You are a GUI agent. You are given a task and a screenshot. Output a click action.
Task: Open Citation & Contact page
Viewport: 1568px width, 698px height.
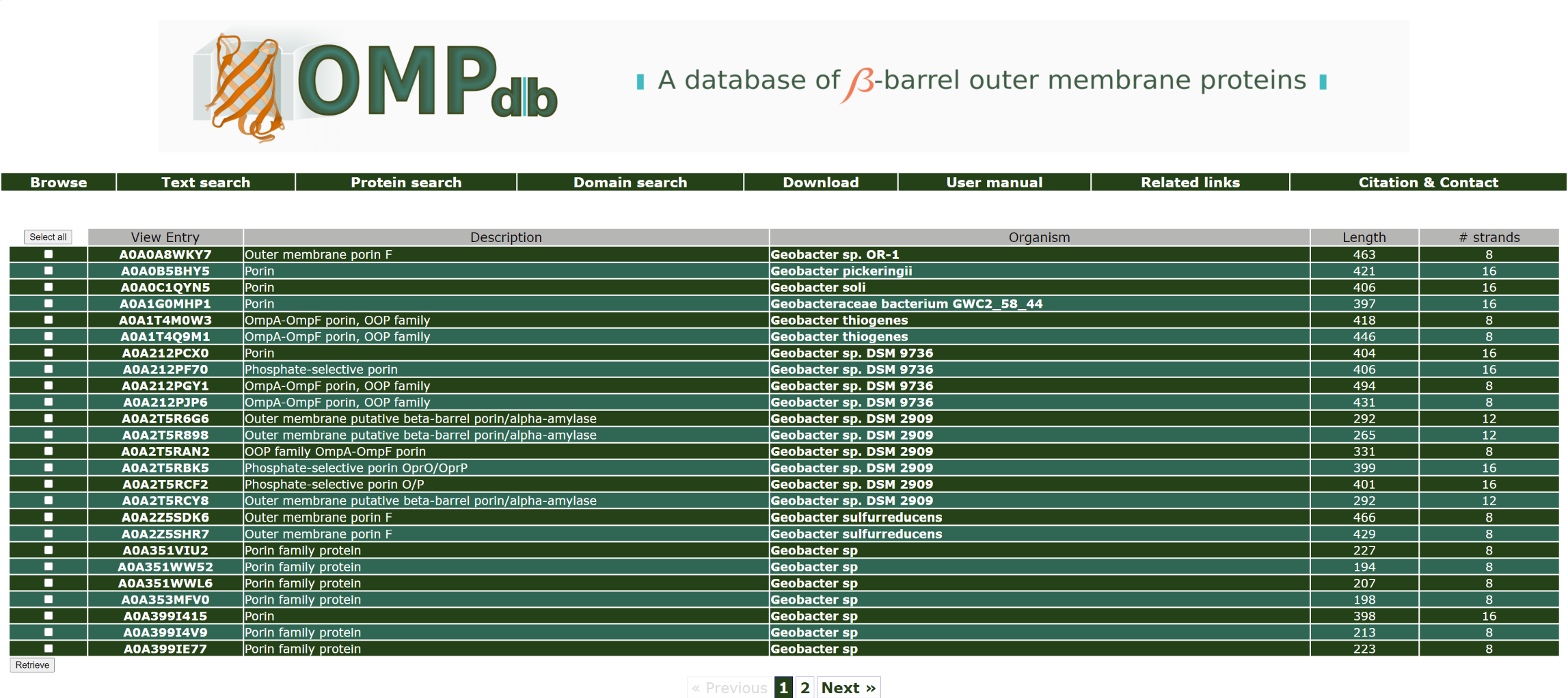coord(1429,183)
